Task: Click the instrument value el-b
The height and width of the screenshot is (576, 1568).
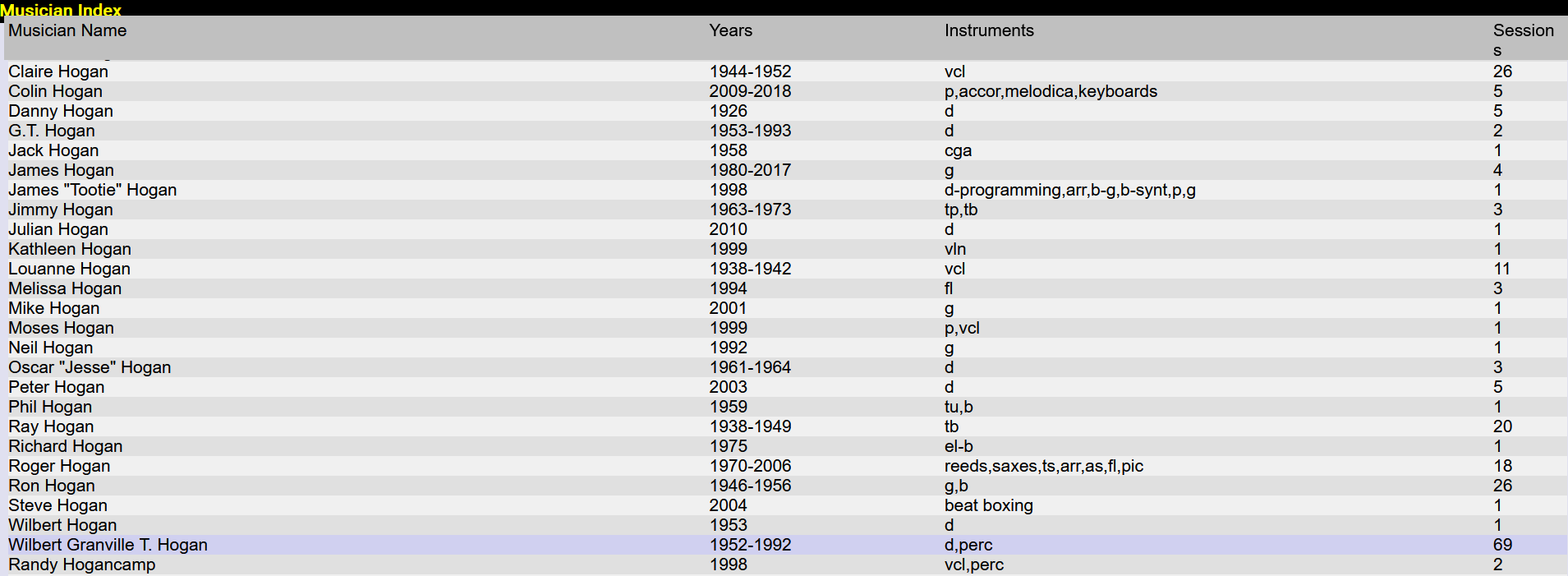Action: pos(959,446)
